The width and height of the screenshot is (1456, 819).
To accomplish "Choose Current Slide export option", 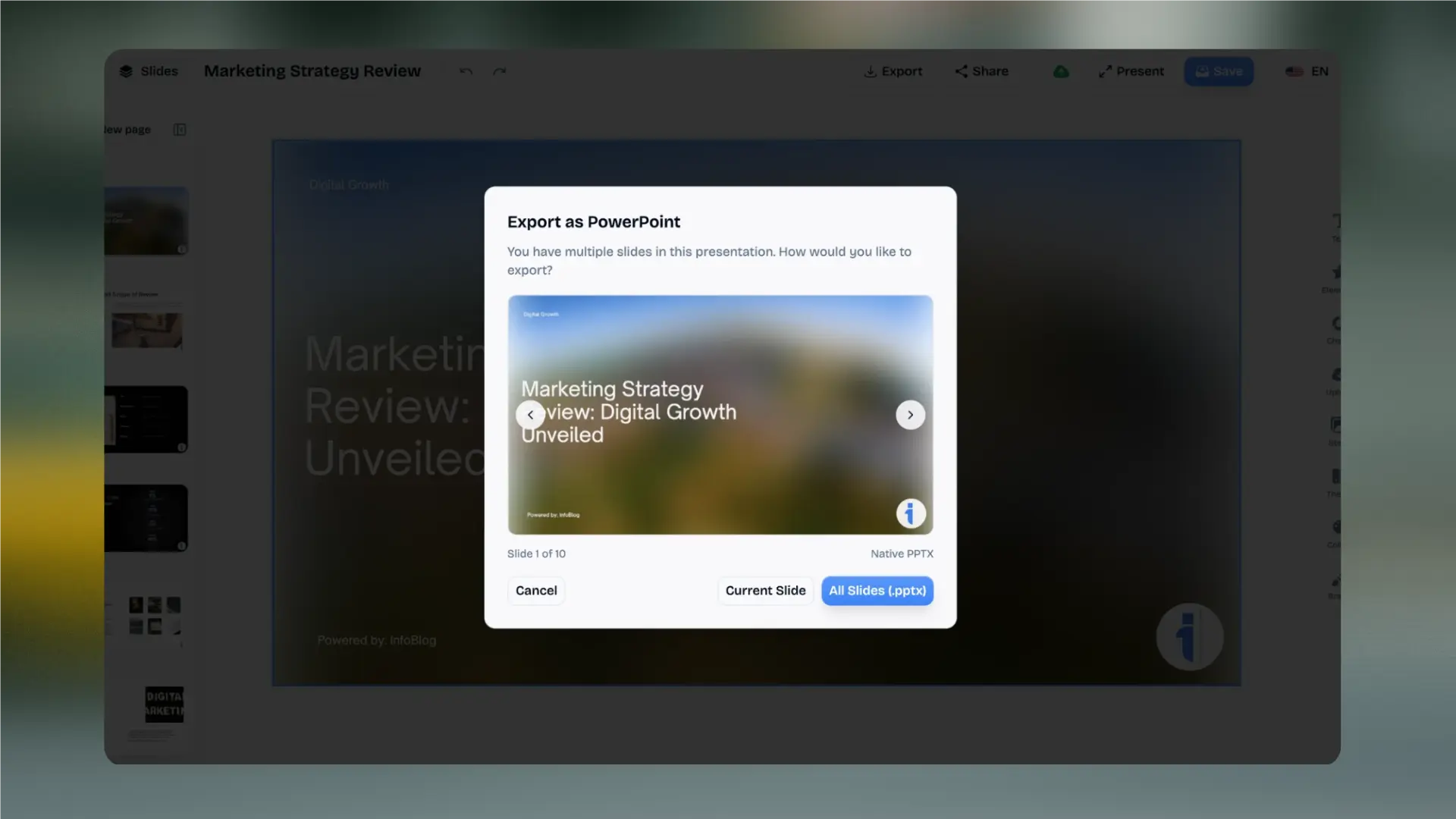I will click(765, 591).
